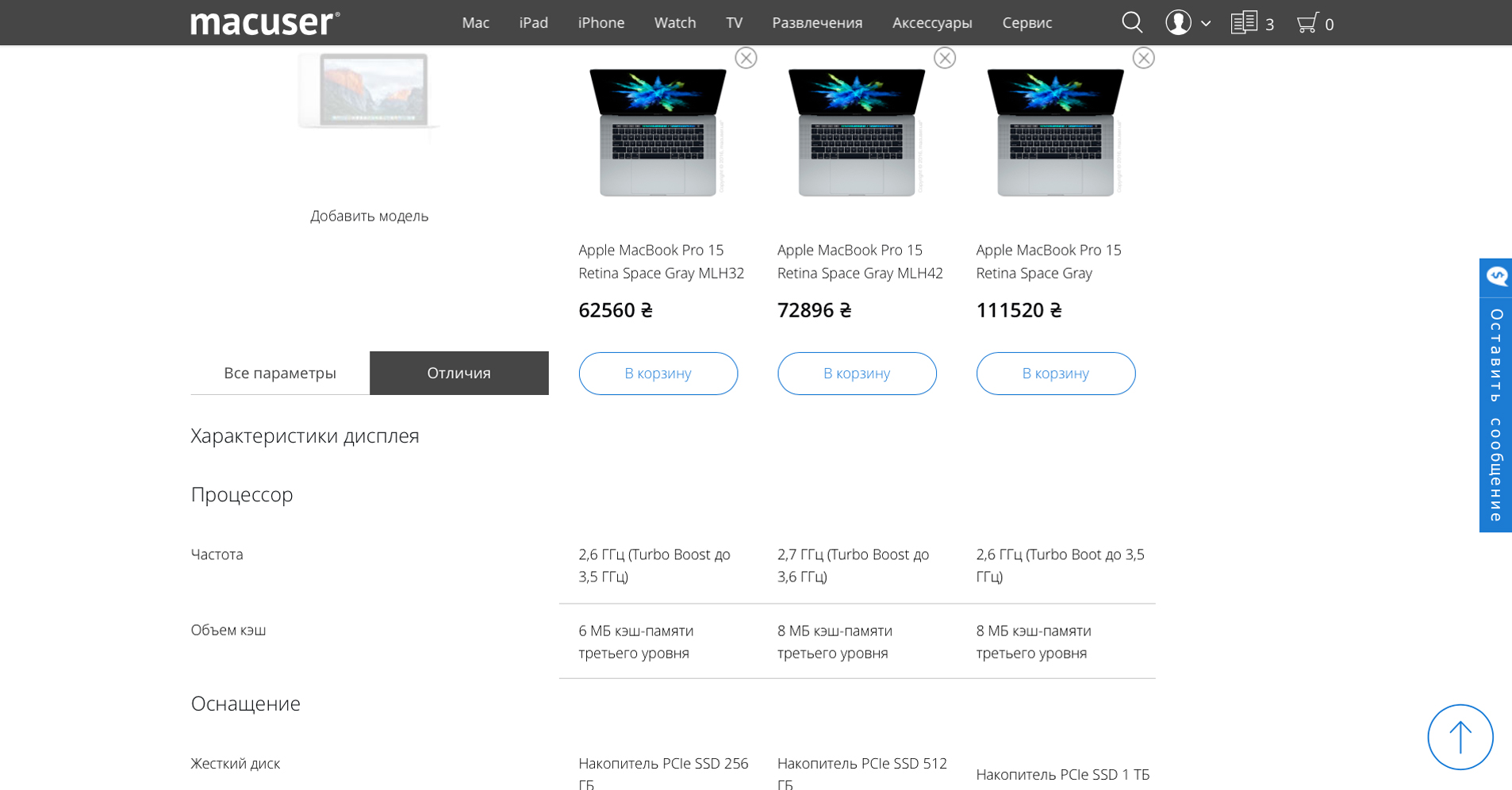1512x790 pixels.
Task: Click the 111520 ₴ price
Action: coord(1019,310)
